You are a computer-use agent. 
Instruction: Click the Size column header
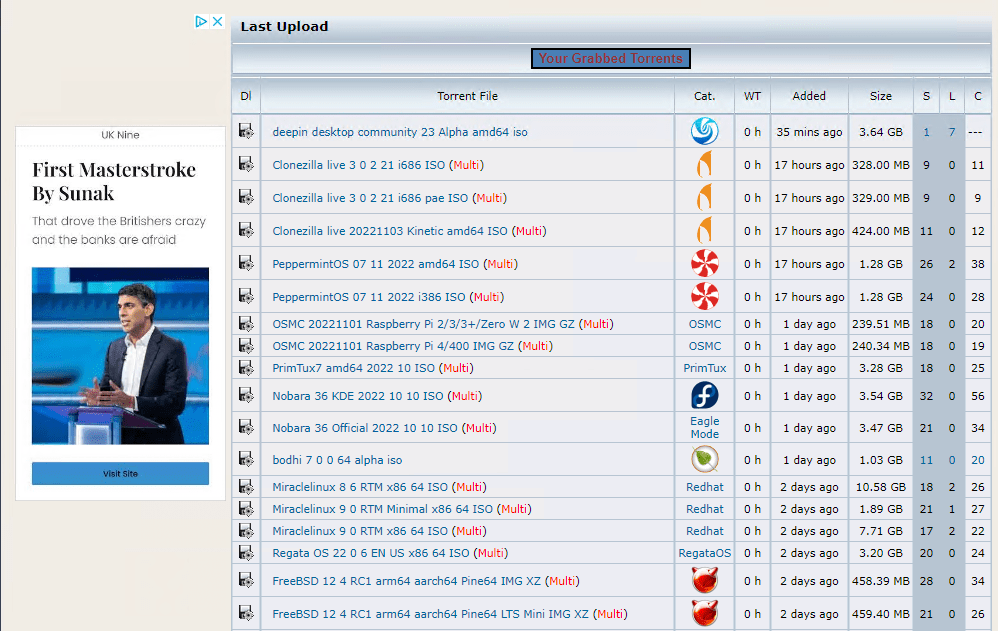point(881,96)
